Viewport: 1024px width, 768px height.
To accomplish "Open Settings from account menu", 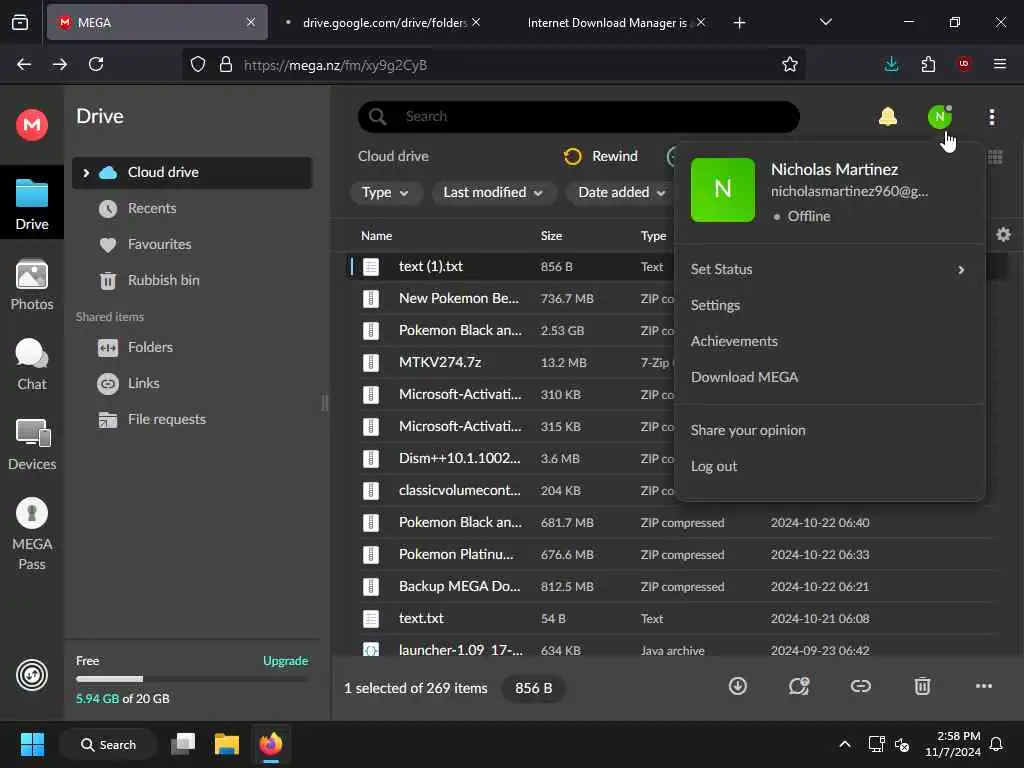I will [715, 306].
